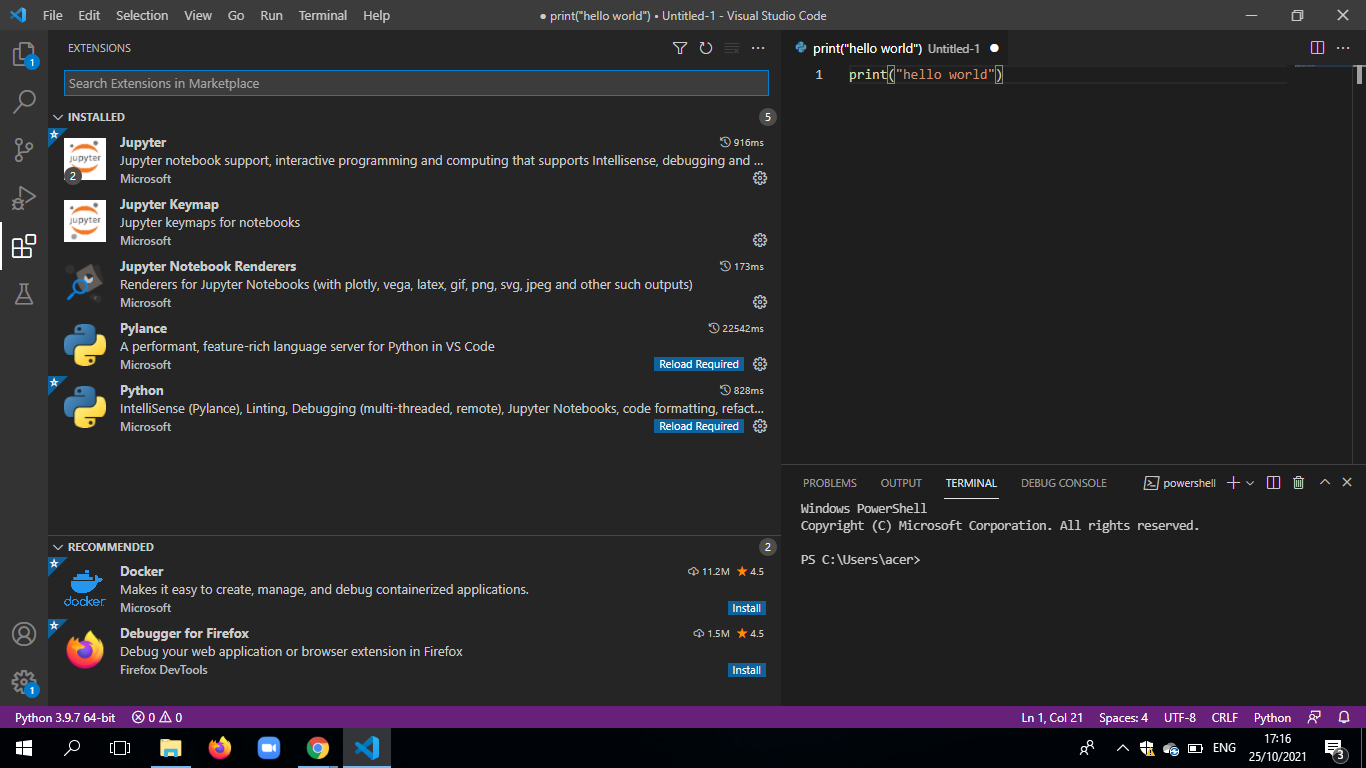The image size is (1366, 768).
Task: Open the Jupyter extension settings gear
Action: coord(760,178)
